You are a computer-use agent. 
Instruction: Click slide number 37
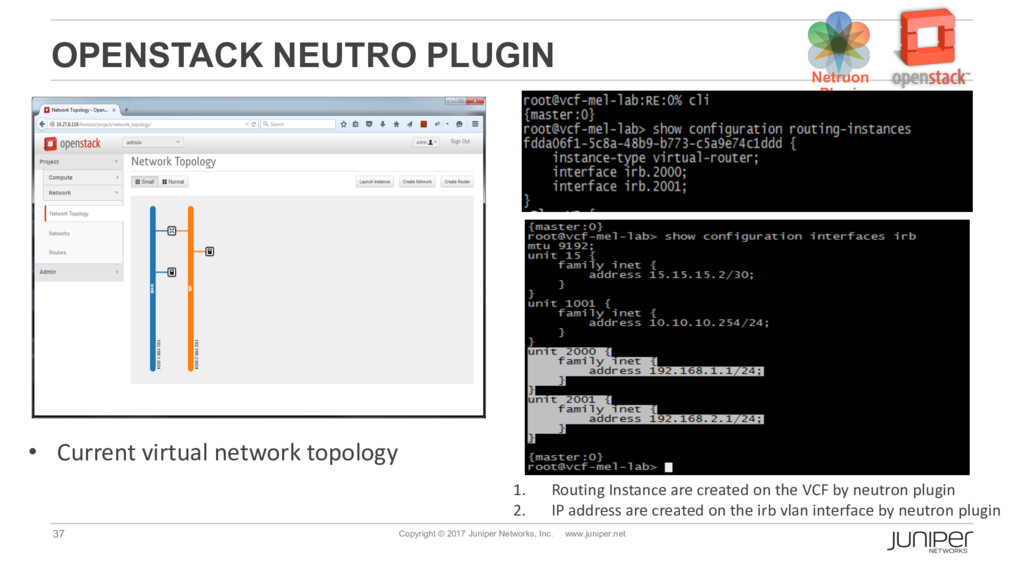[x=59, y=534]
